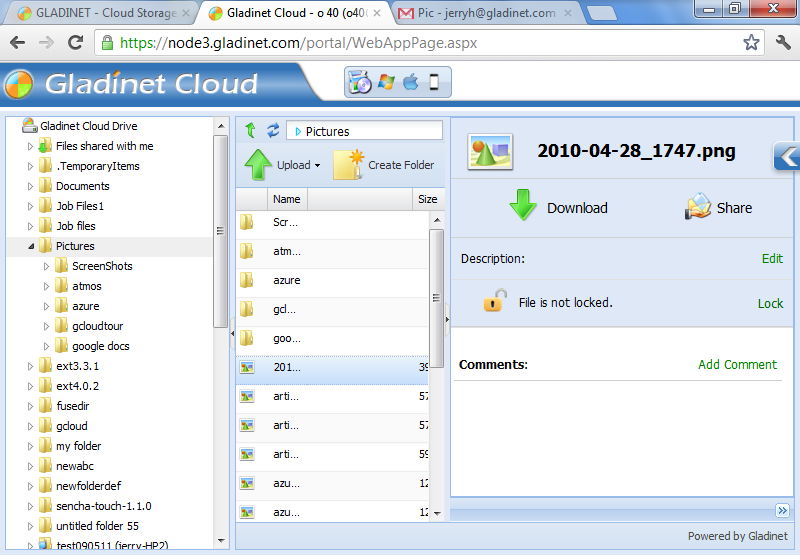
Task: Click the Share icon
Action: tap(698, 207)
